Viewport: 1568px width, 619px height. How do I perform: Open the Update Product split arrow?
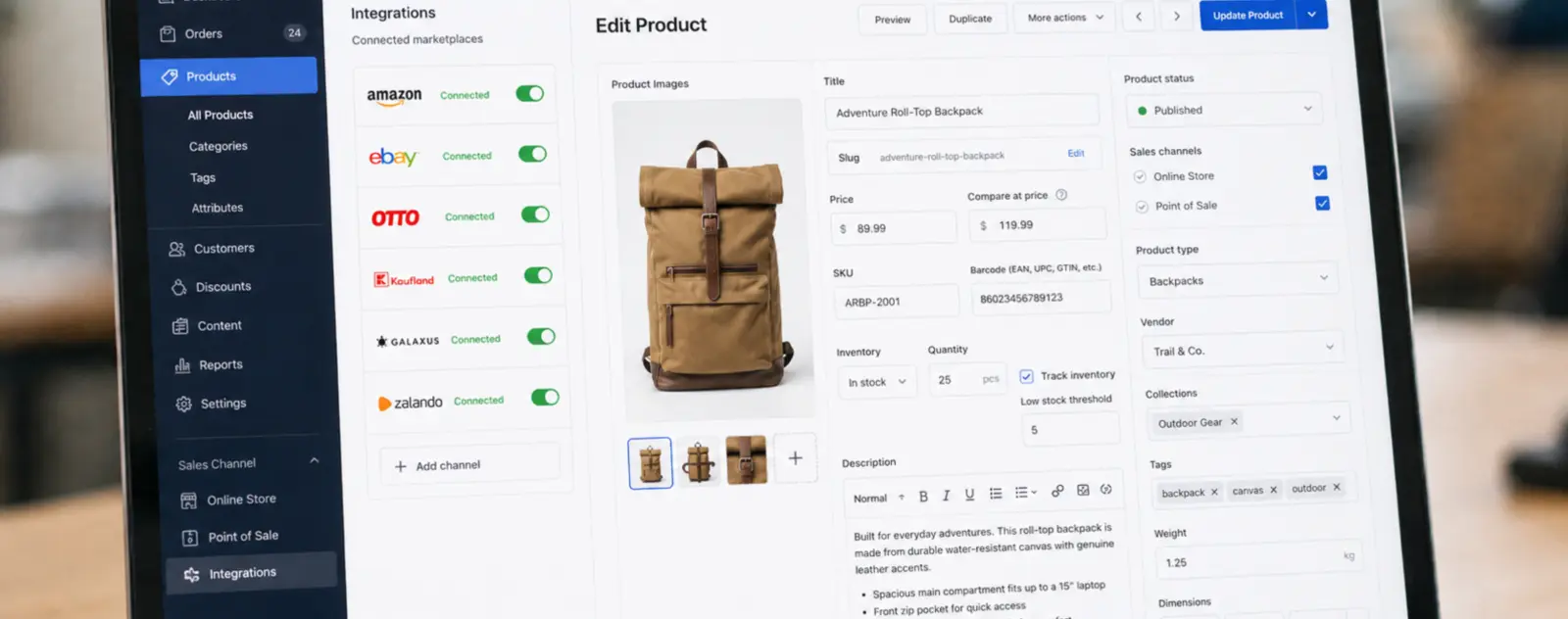[1312, 14]
